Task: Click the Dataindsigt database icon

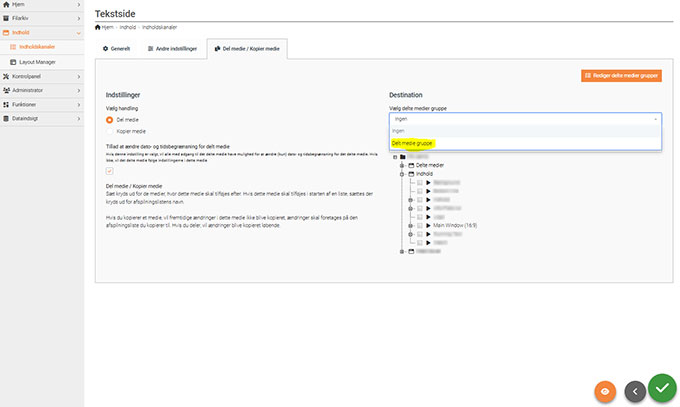Action: 6,118
